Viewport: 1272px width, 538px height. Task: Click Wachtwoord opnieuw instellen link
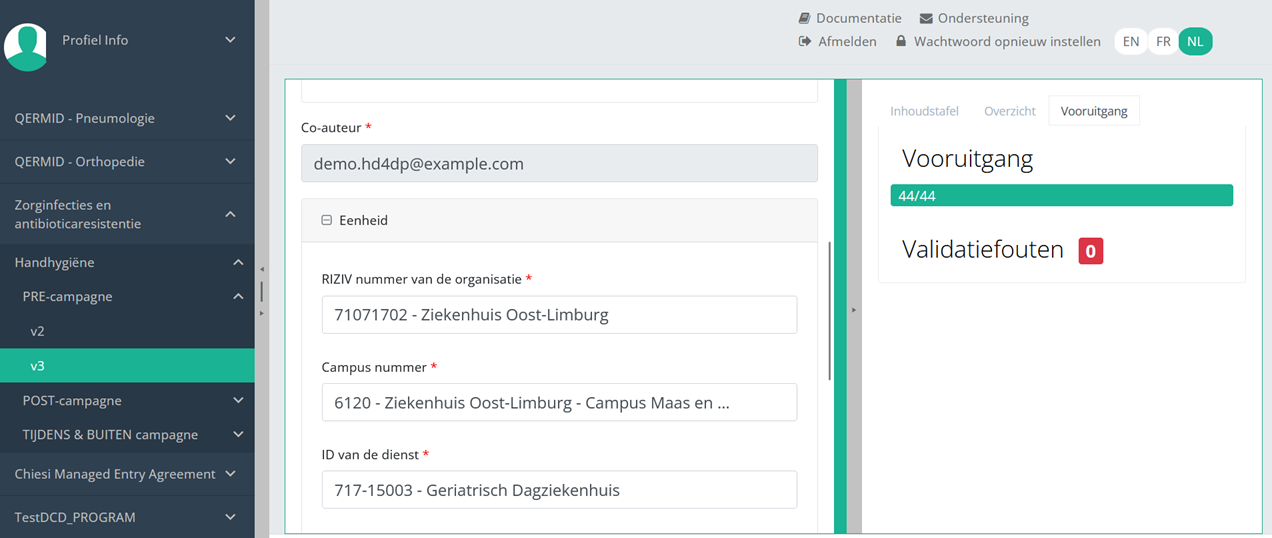(1006, 42)
